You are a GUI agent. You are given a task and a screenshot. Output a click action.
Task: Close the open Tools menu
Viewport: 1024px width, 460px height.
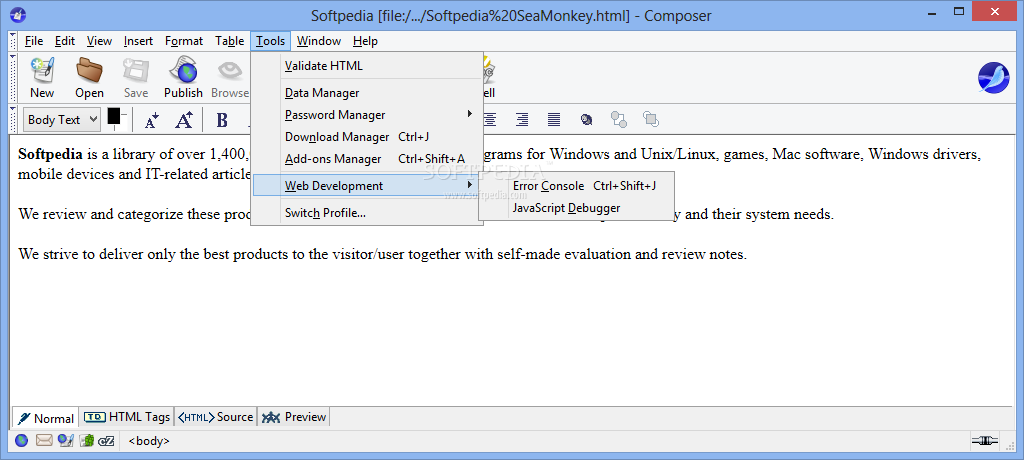(x=270, y=41)
